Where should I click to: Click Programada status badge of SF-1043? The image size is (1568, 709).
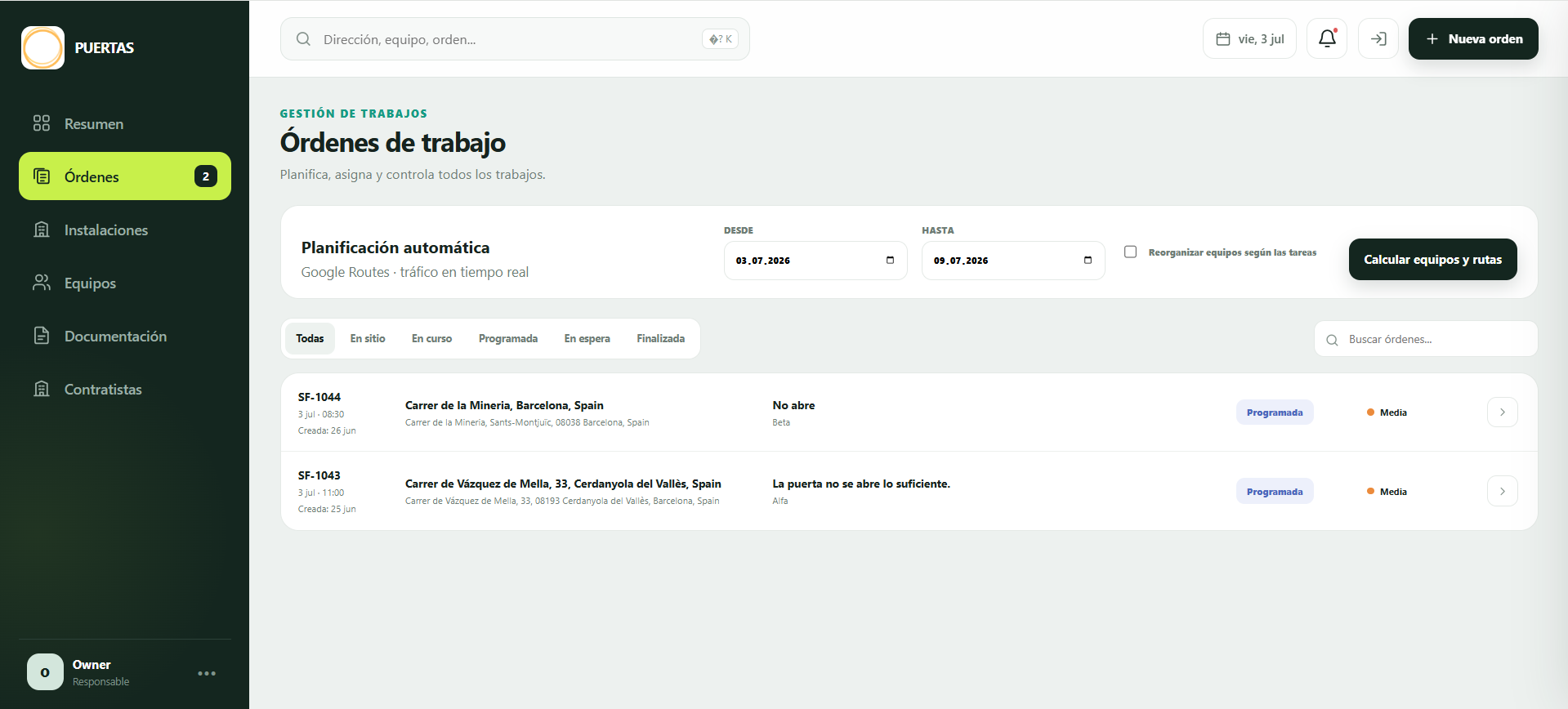(1274, 492)
